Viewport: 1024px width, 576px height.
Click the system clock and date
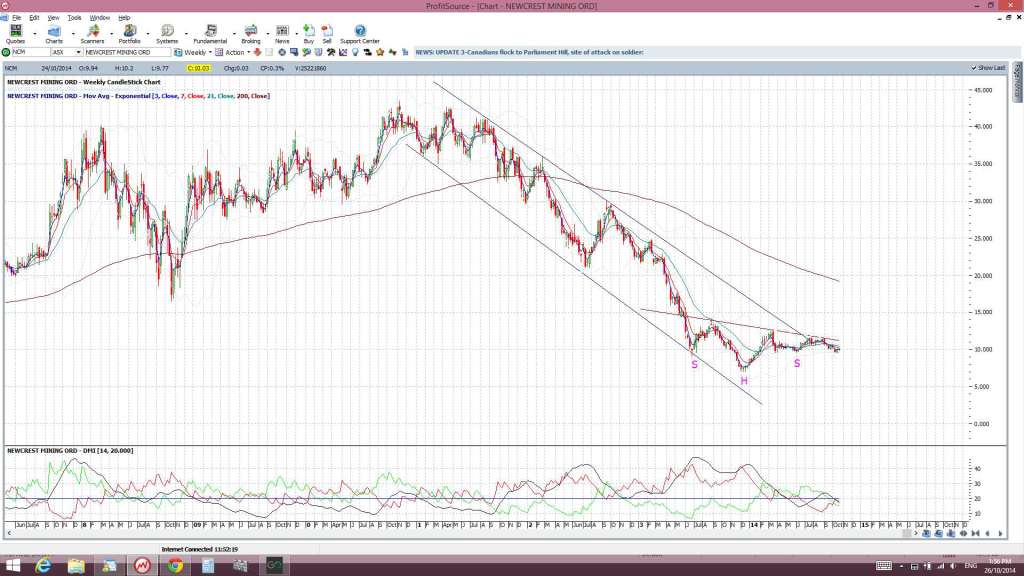pyautogui.click(x=999, y=566)
